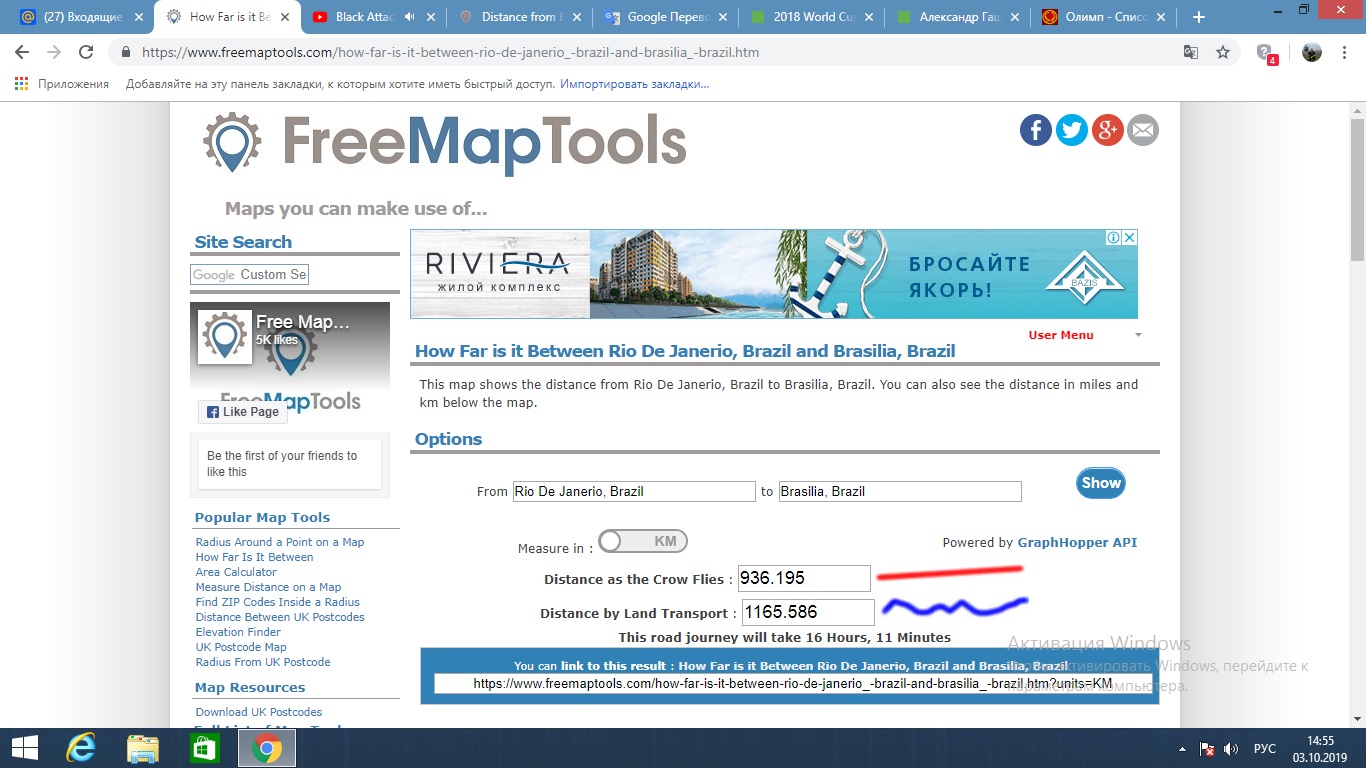Open Radius From UK Postcode link
The width and height of the screenshot is (1366, 768).
263,662
